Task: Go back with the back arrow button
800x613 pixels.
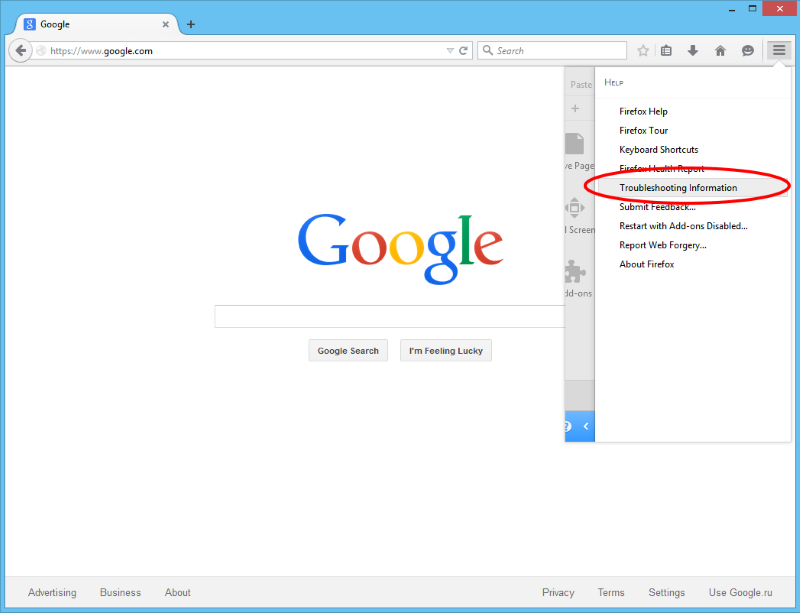Action: tap(20, 51)
